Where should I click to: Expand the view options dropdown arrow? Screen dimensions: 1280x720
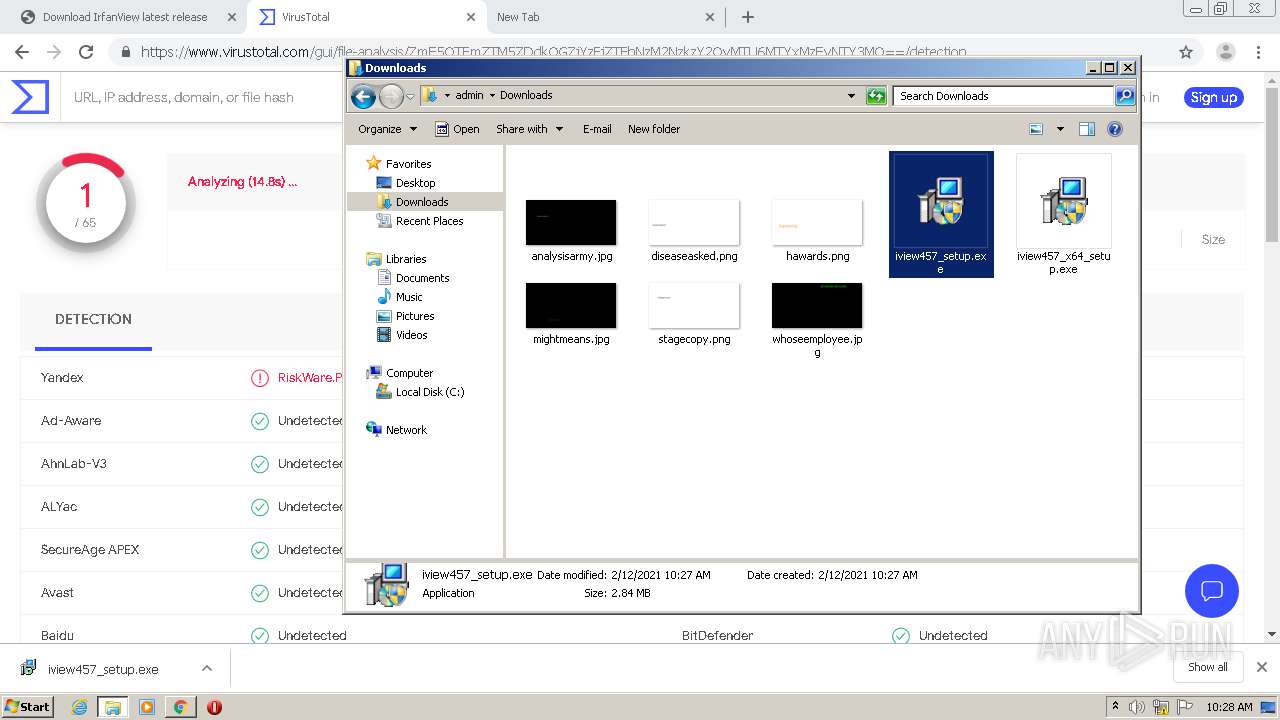pyautogui.click(x=1060, y=129)
